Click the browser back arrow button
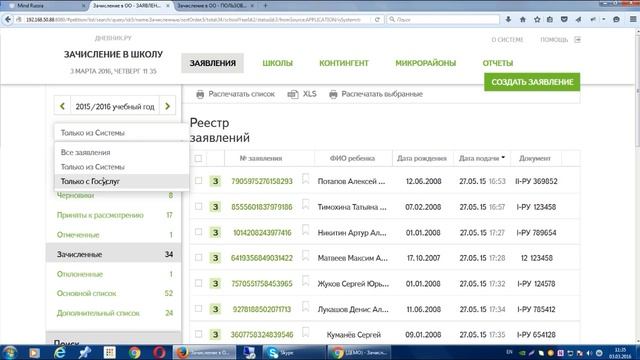Viewport: 640px width, 360px height. [8, 19]
